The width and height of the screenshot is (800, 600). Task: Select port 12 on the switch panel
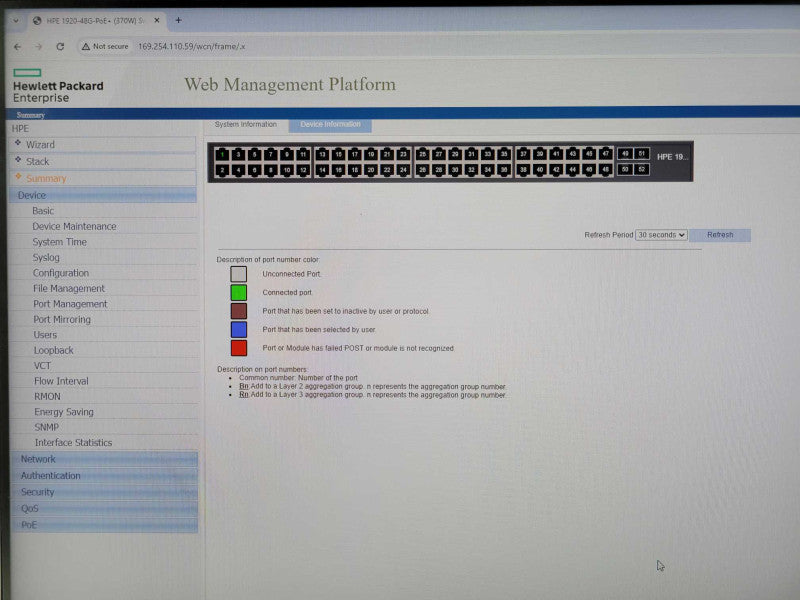(x=303, y=170)
